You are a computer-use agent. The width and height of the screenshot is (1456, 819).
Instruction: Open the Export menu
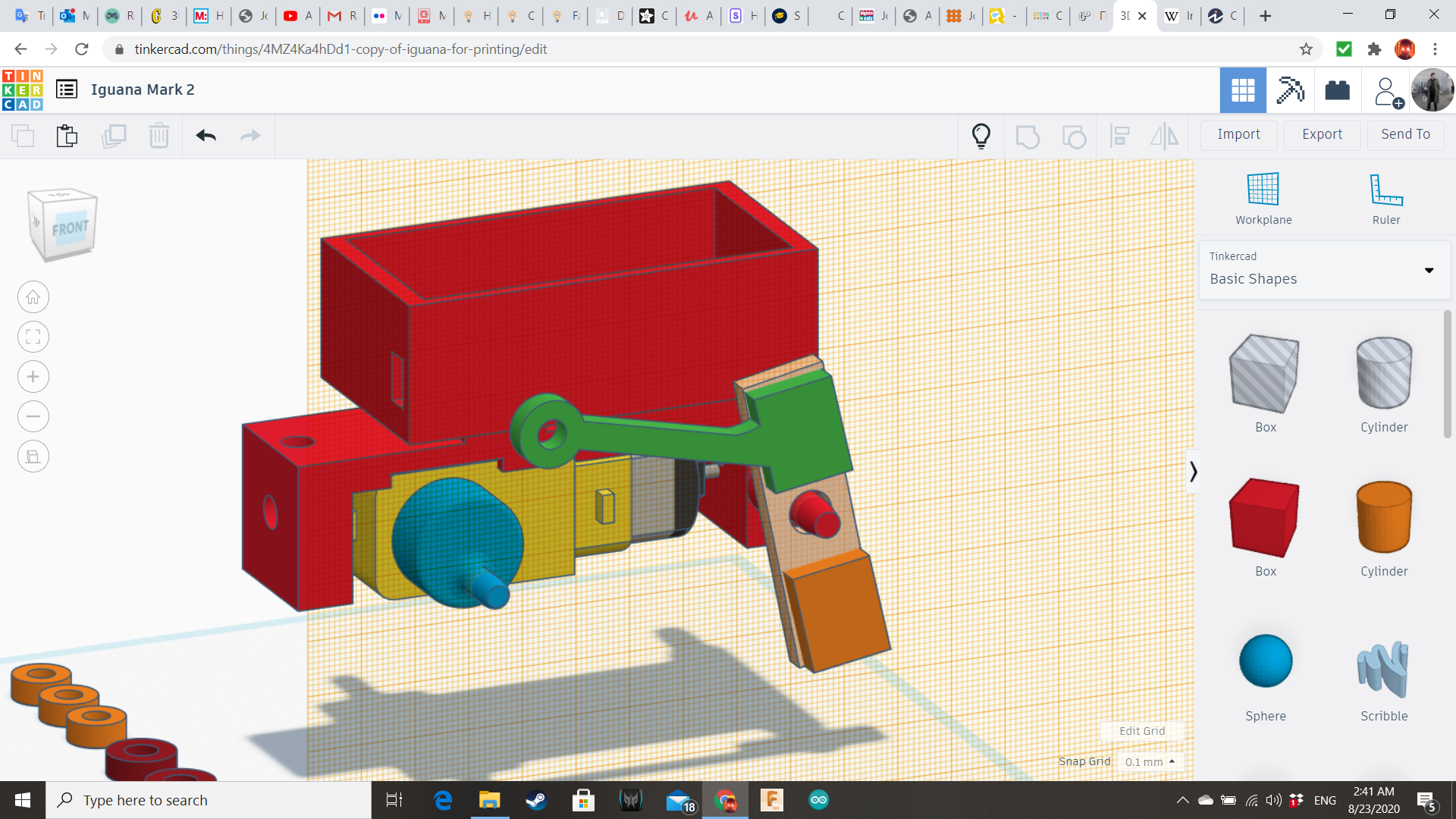[1322, 134]
